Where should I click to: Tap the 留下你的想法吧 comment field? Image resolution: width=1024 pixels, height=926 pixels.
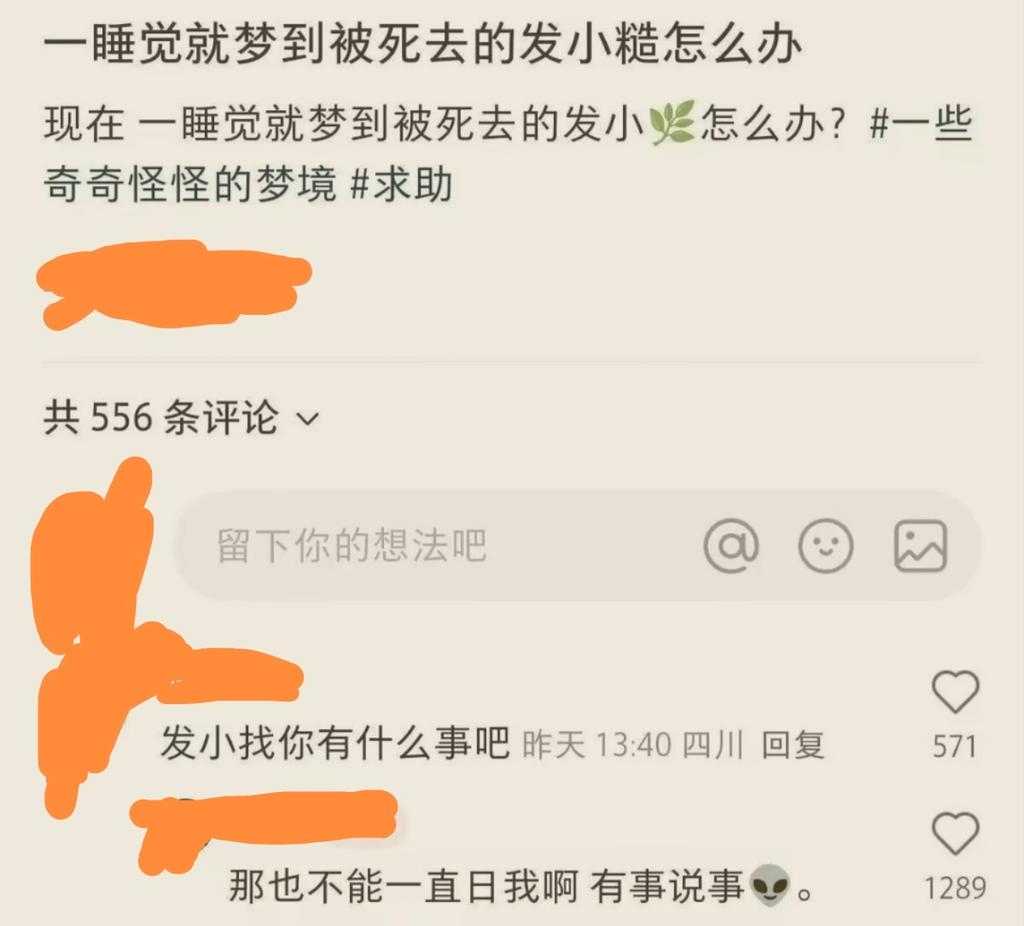click(x=577, y=546)
